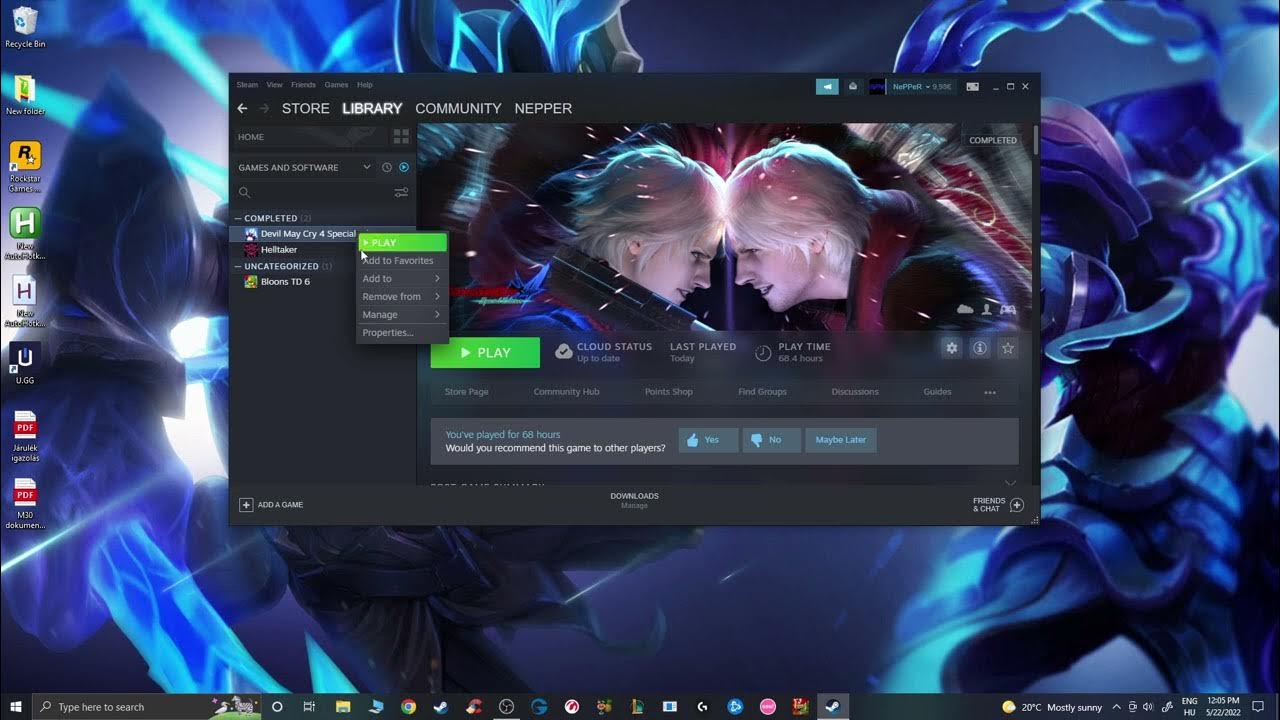Open the View menu
Image resolution: width=1280 pixels, height=720 pixels.
(274, 85)
